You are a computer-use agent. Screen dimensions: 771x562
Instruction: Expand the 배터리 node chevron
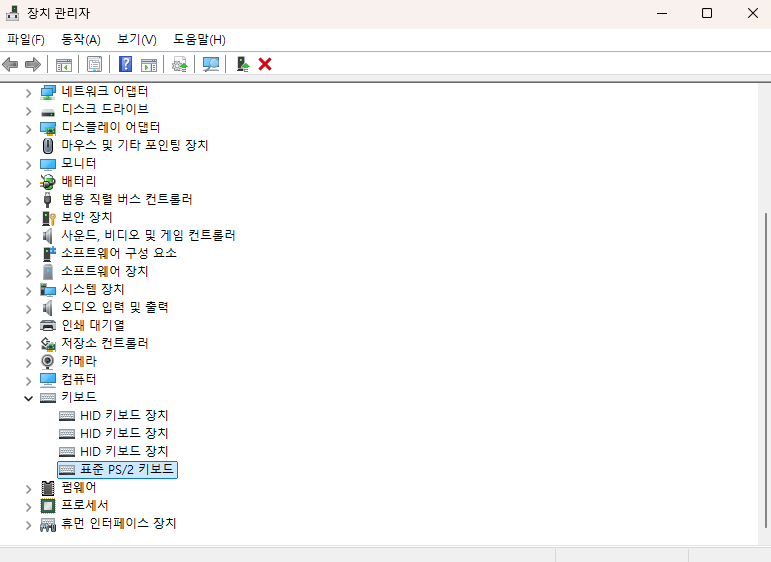(x=29, y=182)
